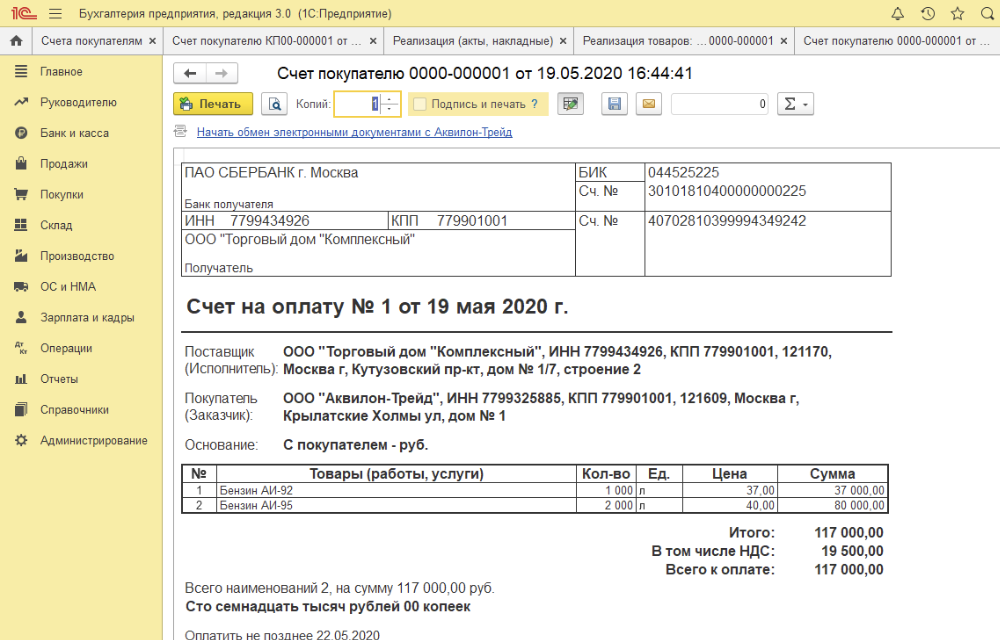Click inside the Копий copies field

tap(358, 104)
